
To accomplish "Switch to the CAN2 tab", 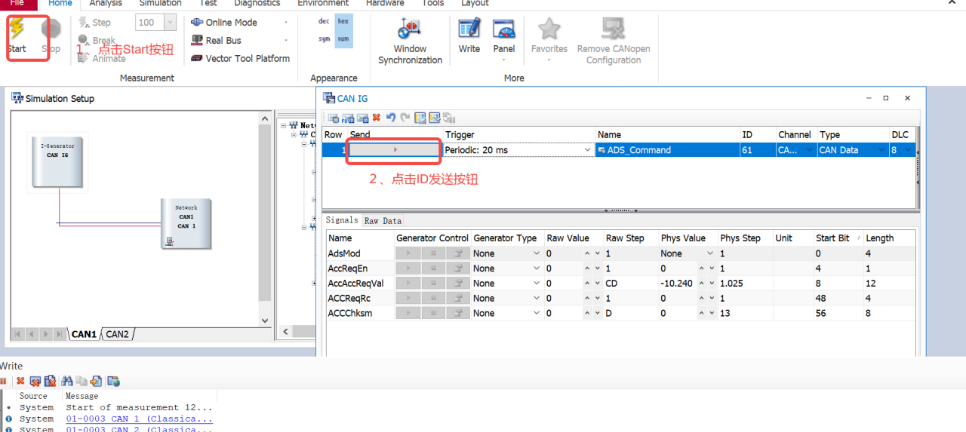I will click(117, 334).
